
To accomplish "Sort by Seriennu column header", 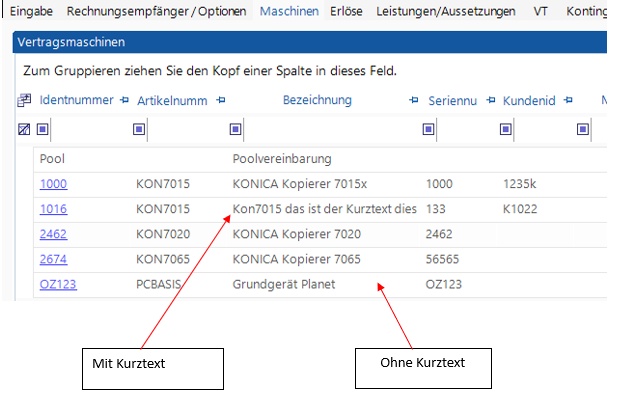I will click(452, 101).
